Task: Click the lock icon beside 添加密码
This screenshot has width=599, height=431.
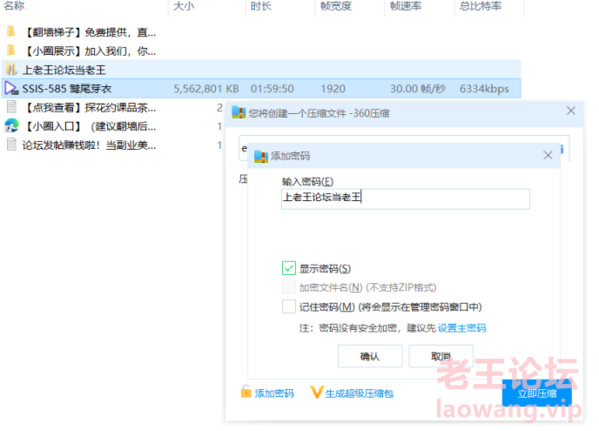Action: coord(246,392)
